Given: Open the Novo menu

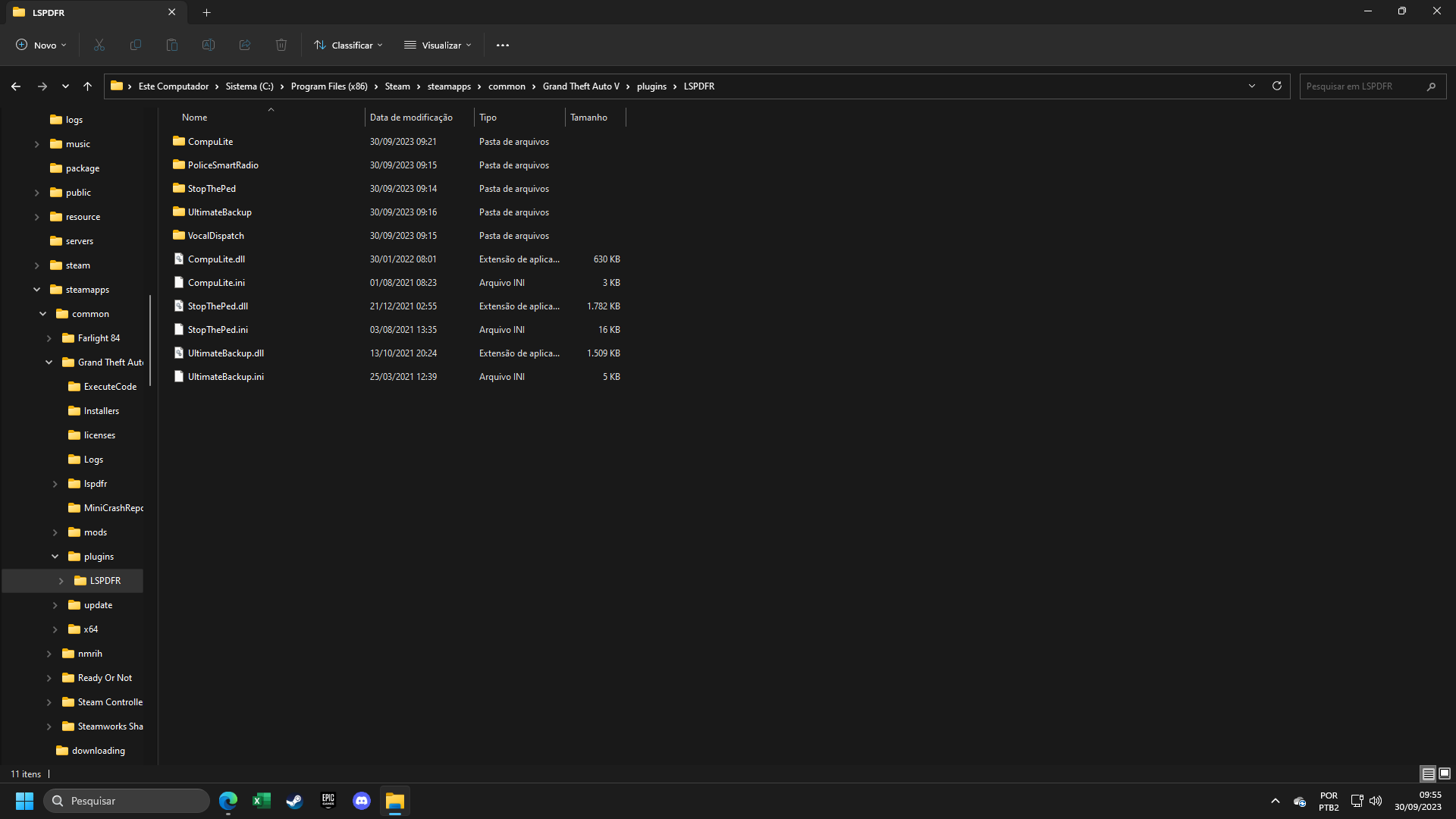Looking at the screenshot, I should (41, 45).
